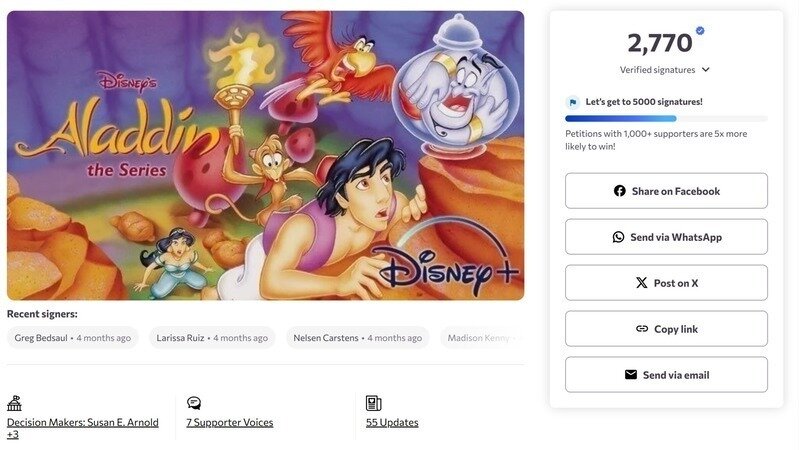Click the blue flag goal icon
The width and height of the screenshot is (800, 450).
coord(573,102)
